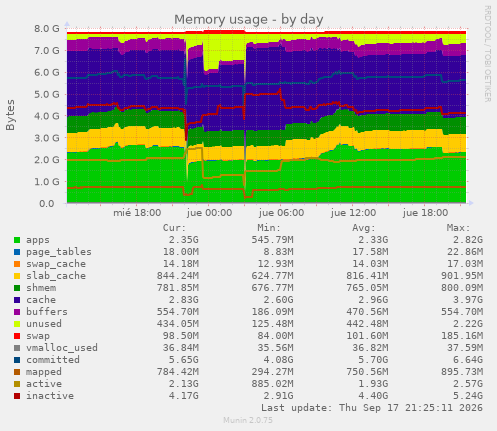Click the 'swap_cache' legend label
Screen dimensions: 497x431
coord(56,264)
